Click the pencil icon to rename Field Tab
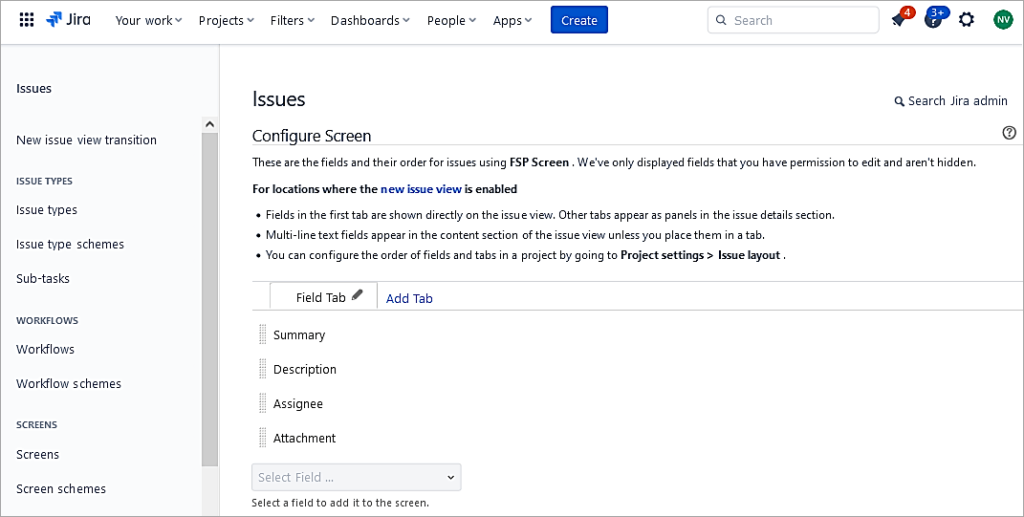The image size is (1024, 517). tap(357, 295)
